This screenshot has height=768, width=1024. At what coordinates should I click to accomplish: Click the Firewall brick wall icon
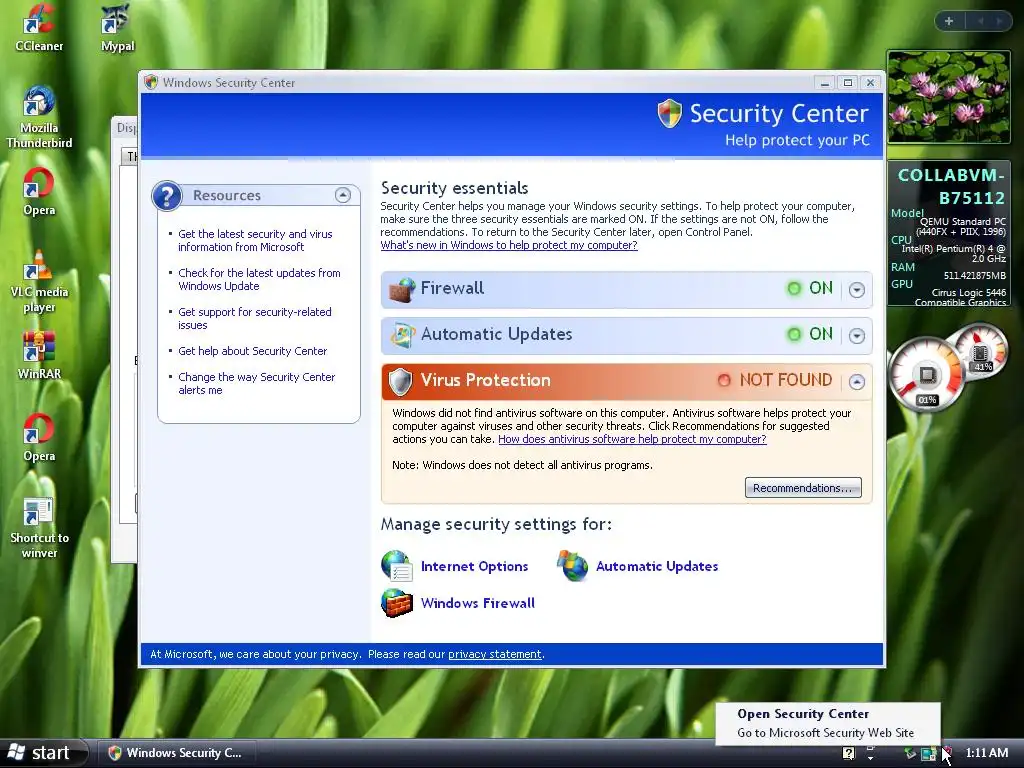[x=402, y=289]
